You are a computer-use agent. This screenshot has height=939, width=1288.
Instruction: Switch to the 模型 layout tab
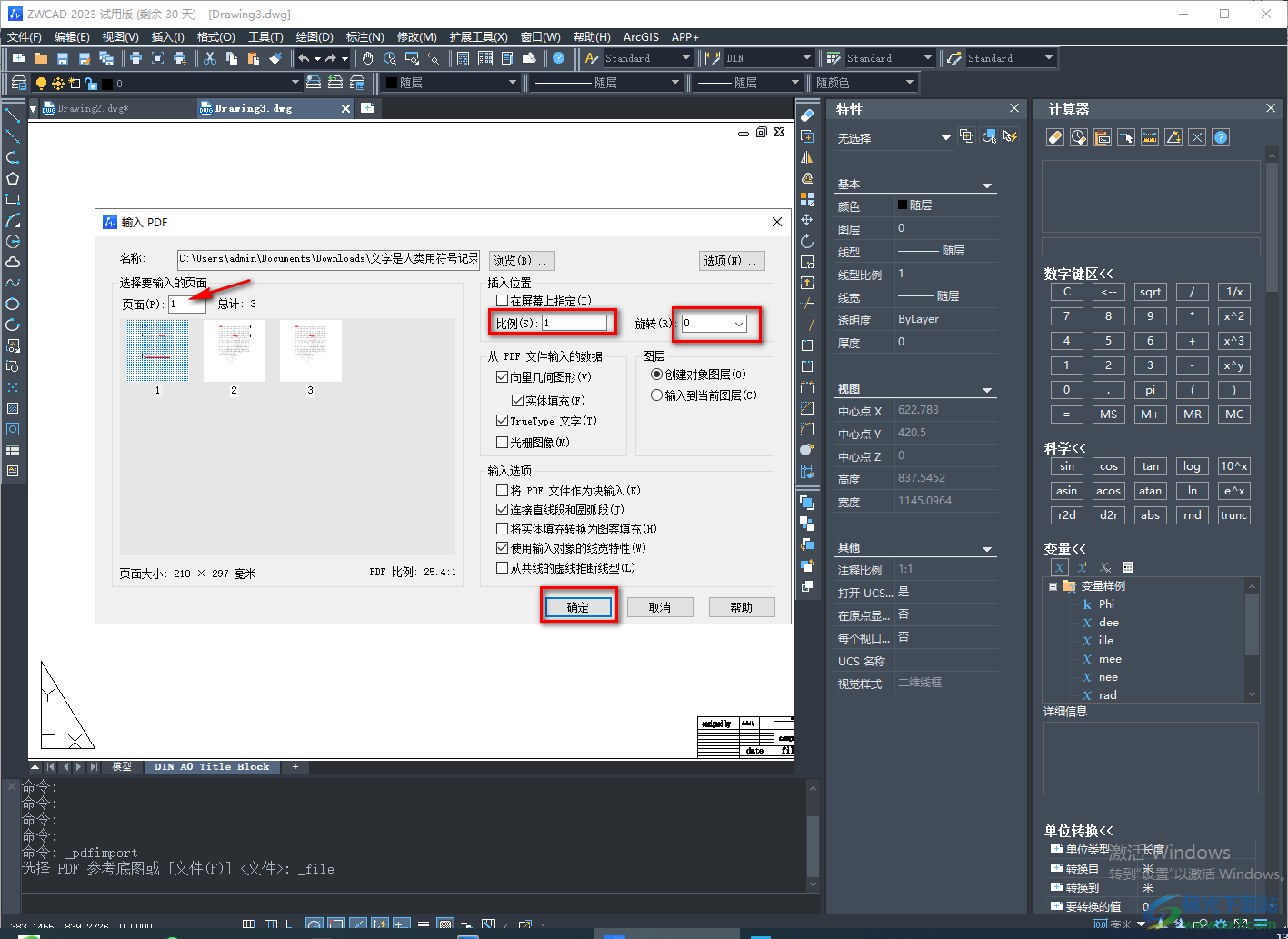tap(121, 767)
